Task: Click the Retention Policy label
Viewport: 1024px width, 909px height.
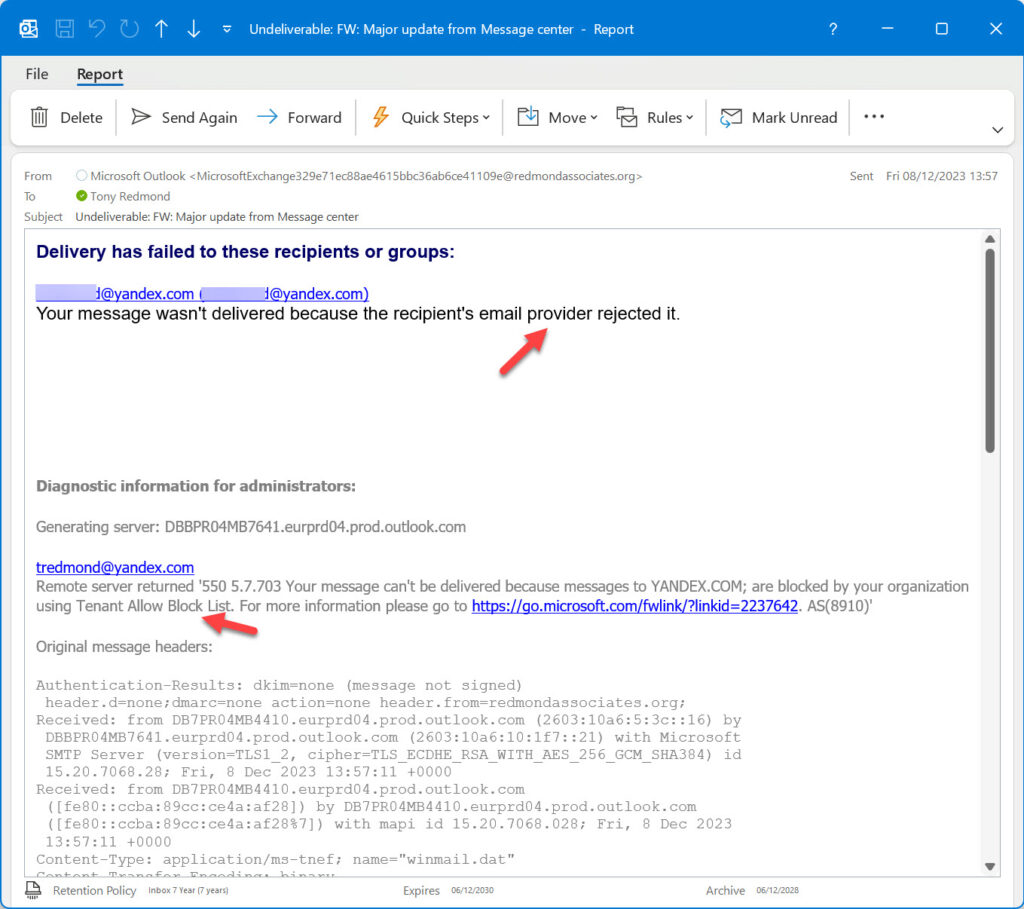Action: pos(95,891)
